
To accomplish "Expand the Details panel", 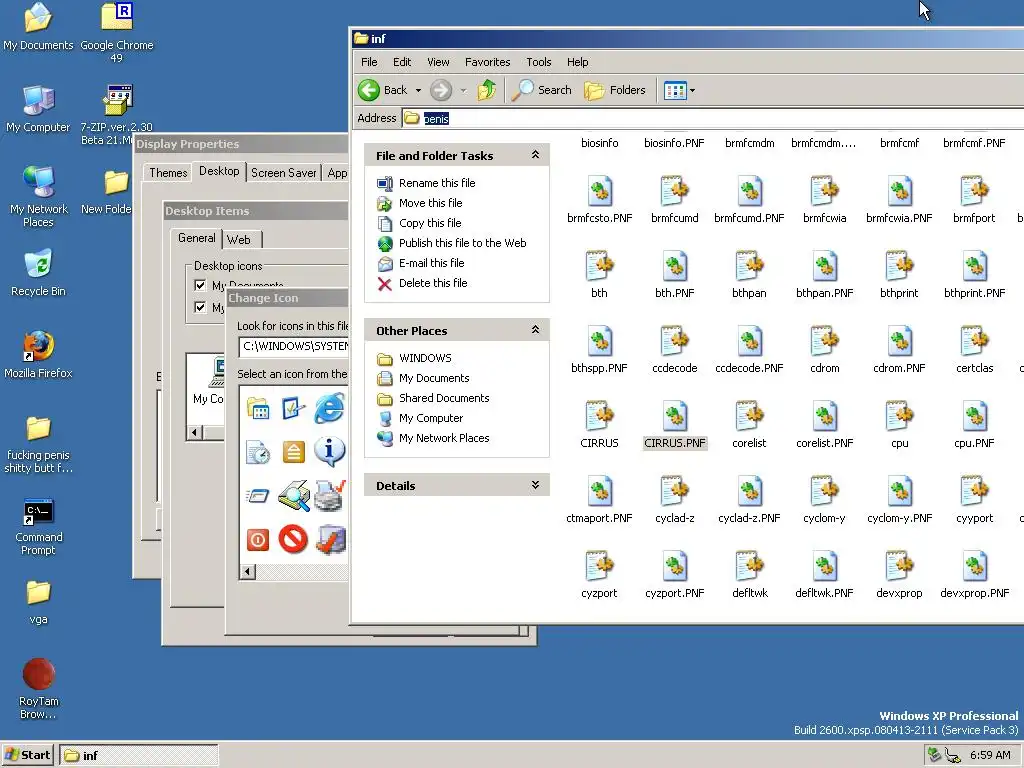I will [536, 485].
